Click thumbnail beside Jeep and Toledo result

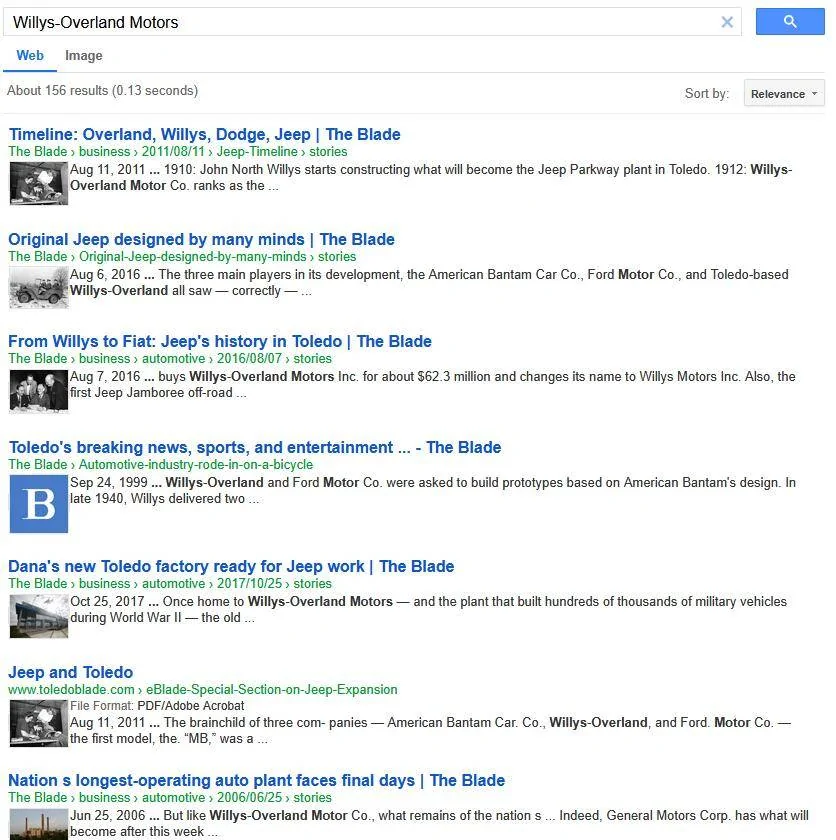[x=39, y=723]
